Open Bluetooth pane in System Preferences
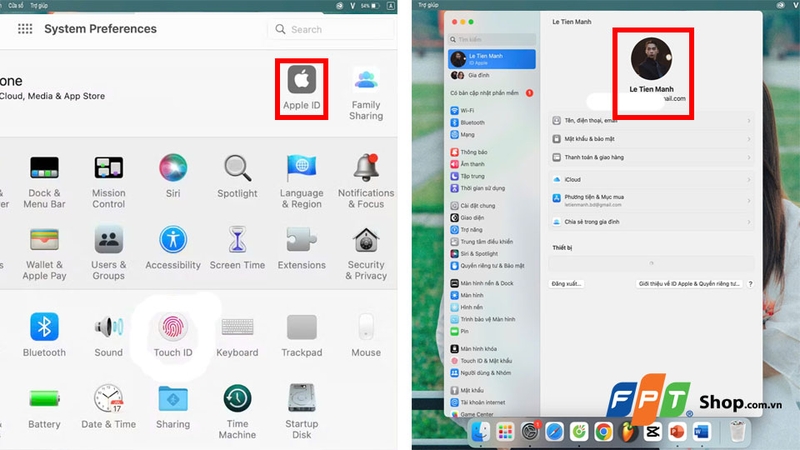The height and width of the screenshot is (450, 800). tap(44, 335)
